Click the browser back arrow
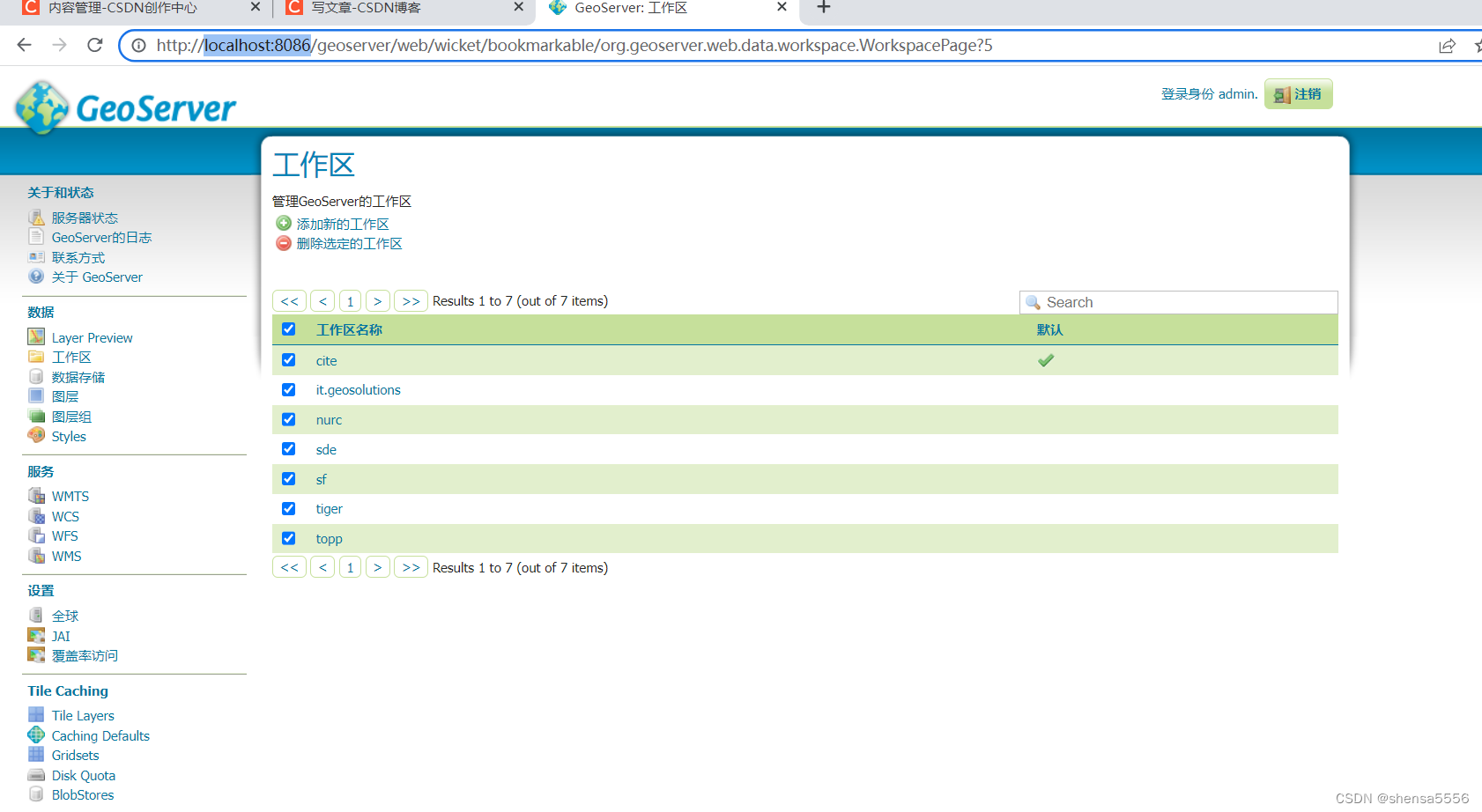The width and height of the screenshot is (1482, 812). (24, 45)
